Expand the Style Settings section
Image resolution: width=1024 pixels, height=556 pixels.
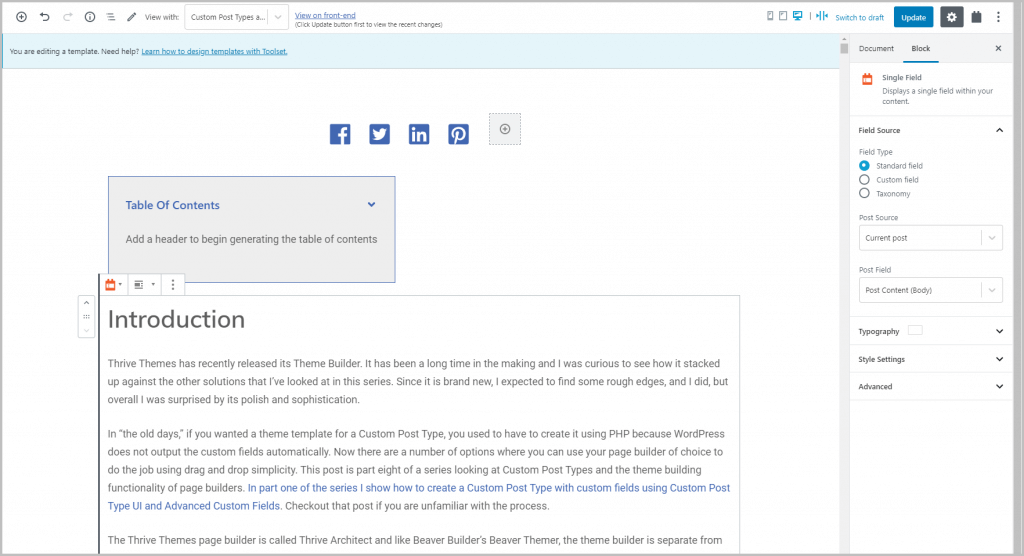pos(930,359)
